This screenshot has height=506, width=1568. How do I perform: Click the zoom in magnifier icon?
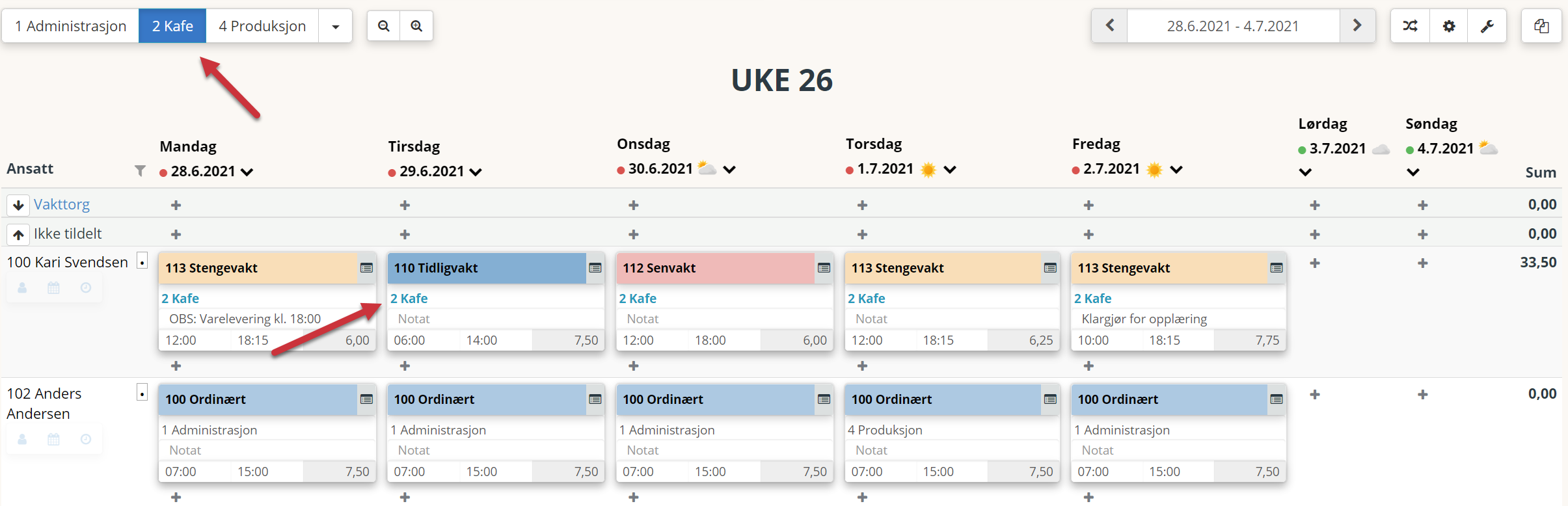tap(416, 26)
